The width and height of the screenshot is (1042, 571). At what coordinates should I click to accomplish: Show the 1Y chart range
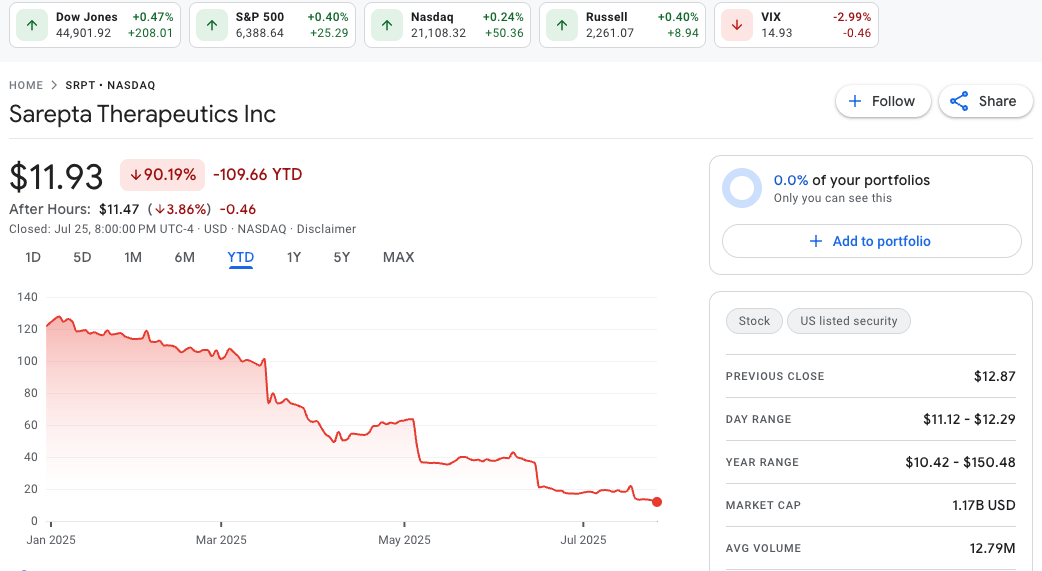click(x=294, y=257)
